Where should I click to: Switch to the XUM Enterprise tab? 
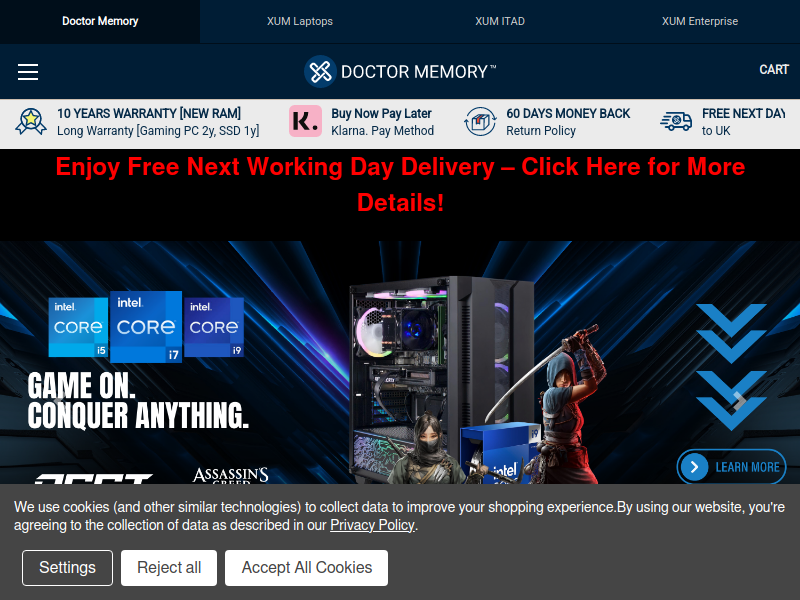(700, 21)
